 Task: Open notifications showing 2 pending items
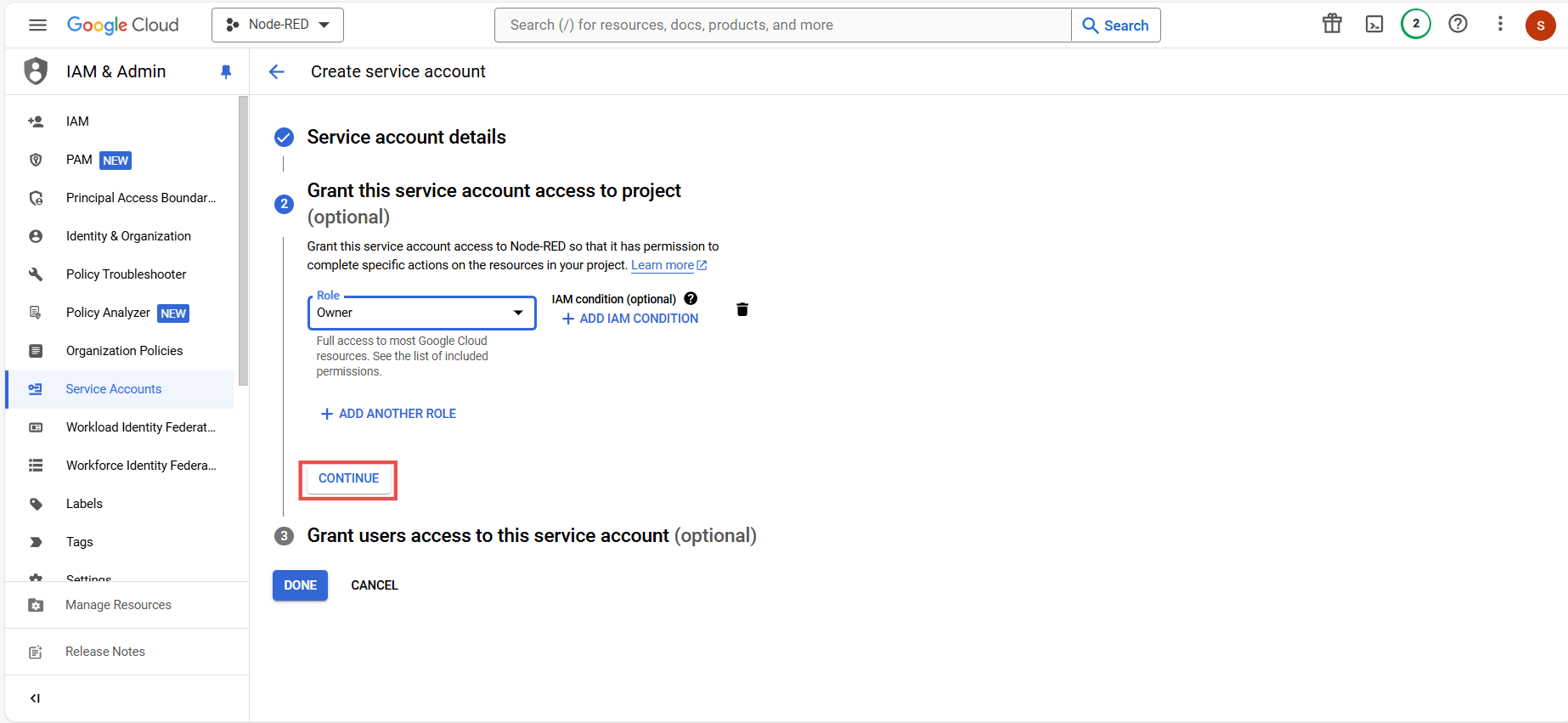(1415, 25)
